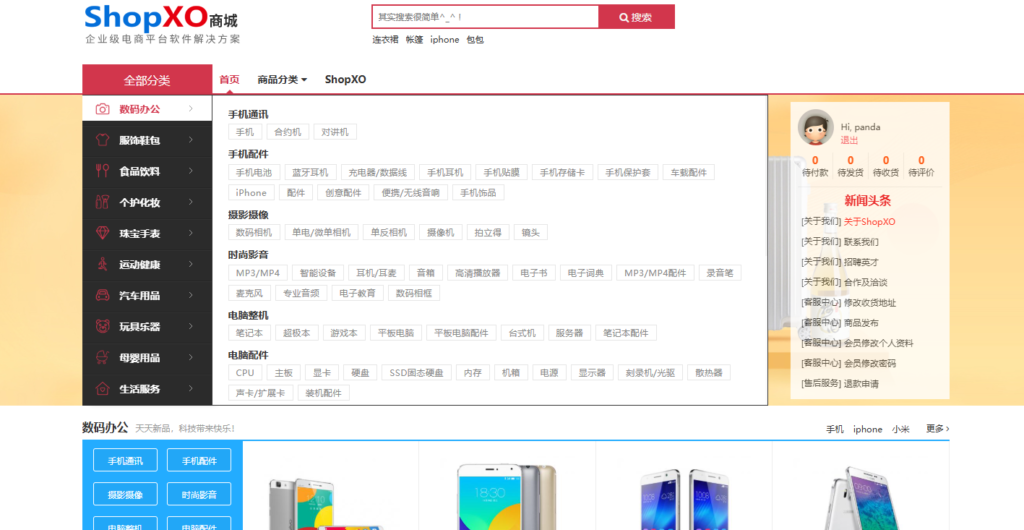Select the 对讲机 subcategory tag

pos(335,132)
